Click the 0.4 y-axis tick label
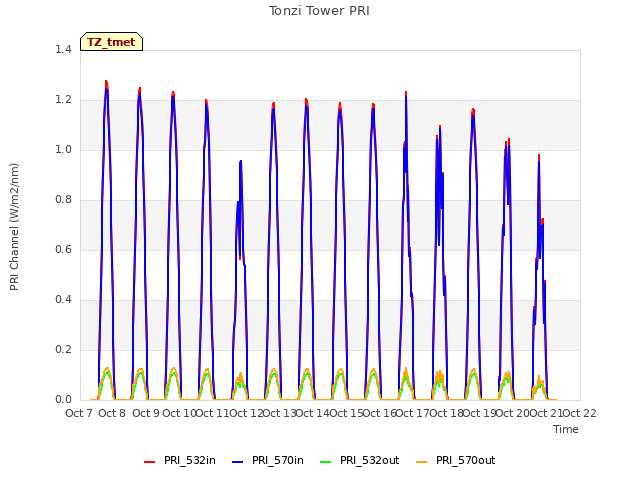The height and width of the screenshot is (480, 640). (63, 300)
